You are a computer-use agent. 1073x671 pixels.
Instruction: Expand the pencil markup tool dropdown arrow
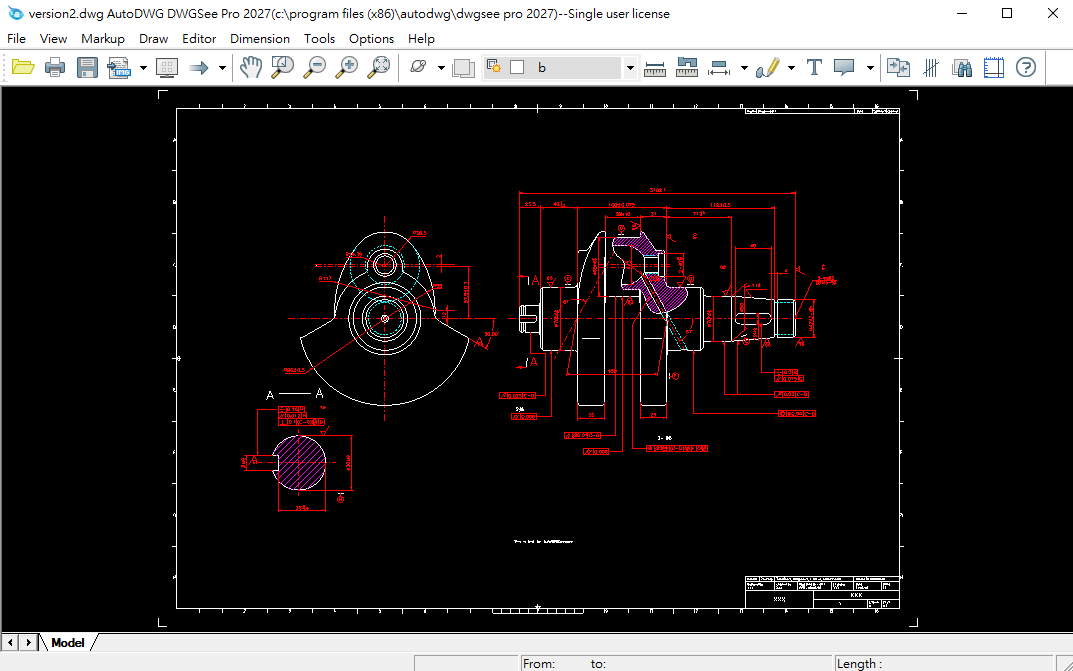791,68
